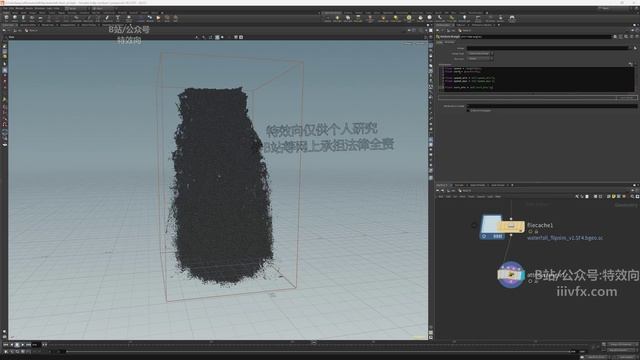Select the Box tool on the Create shelf
This screenshot has height=360, width=640.
pyautogui.click(x=7, y=18)
